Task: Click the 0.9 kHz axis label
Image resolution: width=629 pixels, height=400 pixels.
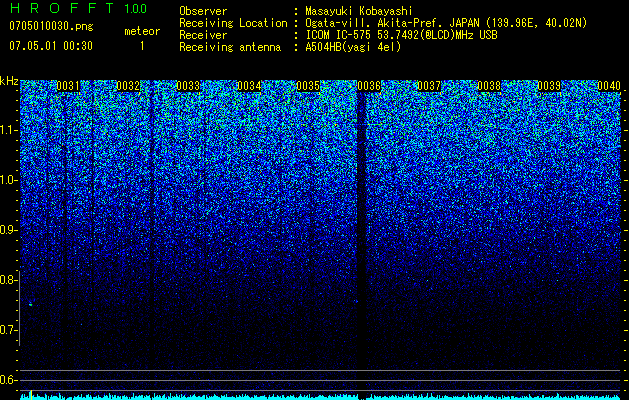Action: [8, 230]
